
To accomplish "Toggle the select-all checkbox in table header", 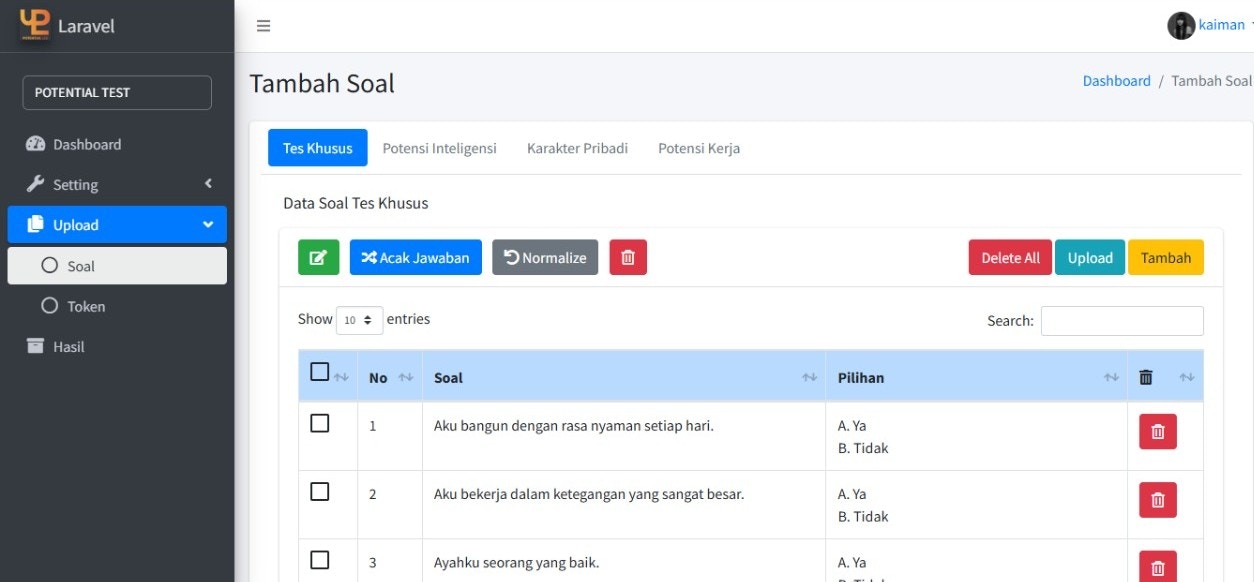I will (320, 372).
